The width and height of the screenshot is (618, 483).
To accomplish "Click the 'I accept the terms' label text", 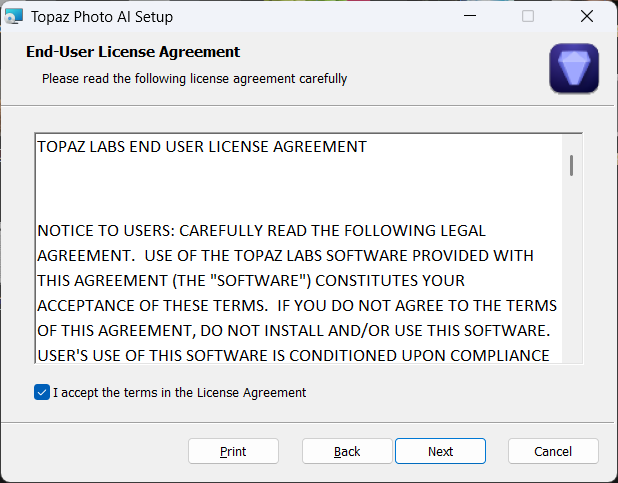I will (x=180, y=393).
